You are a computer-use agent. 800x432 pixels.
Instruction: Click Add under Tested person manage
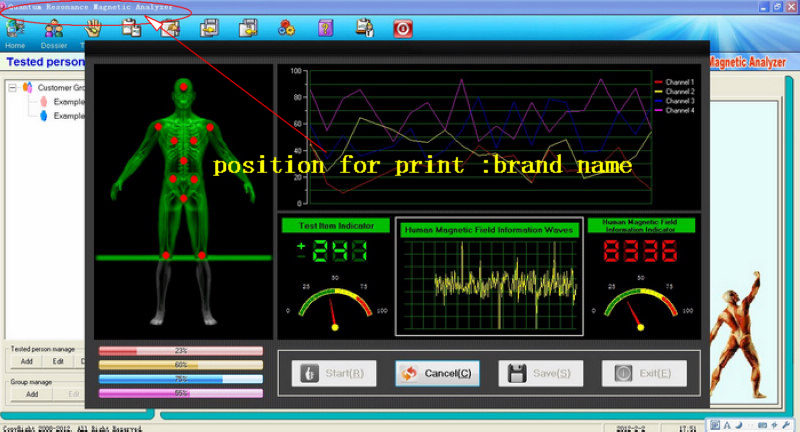coord(27,361)
